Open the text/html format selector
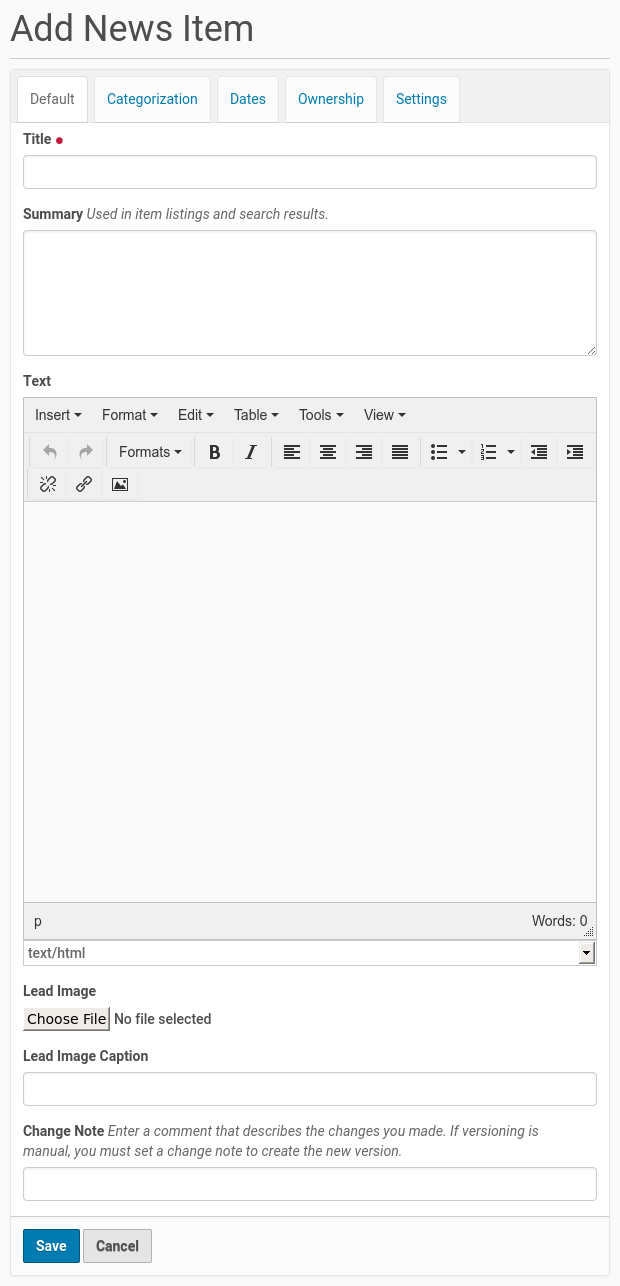This screenshot has height=1286, width=620. (309, 953)
